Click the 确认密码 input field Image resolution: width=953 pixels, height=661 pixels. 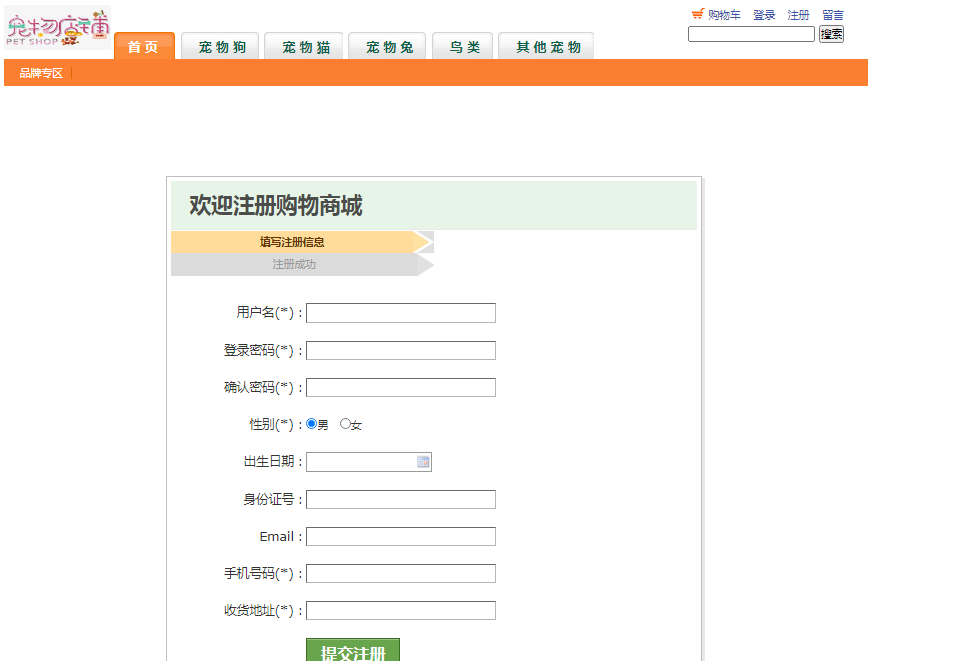pos(401,388)
